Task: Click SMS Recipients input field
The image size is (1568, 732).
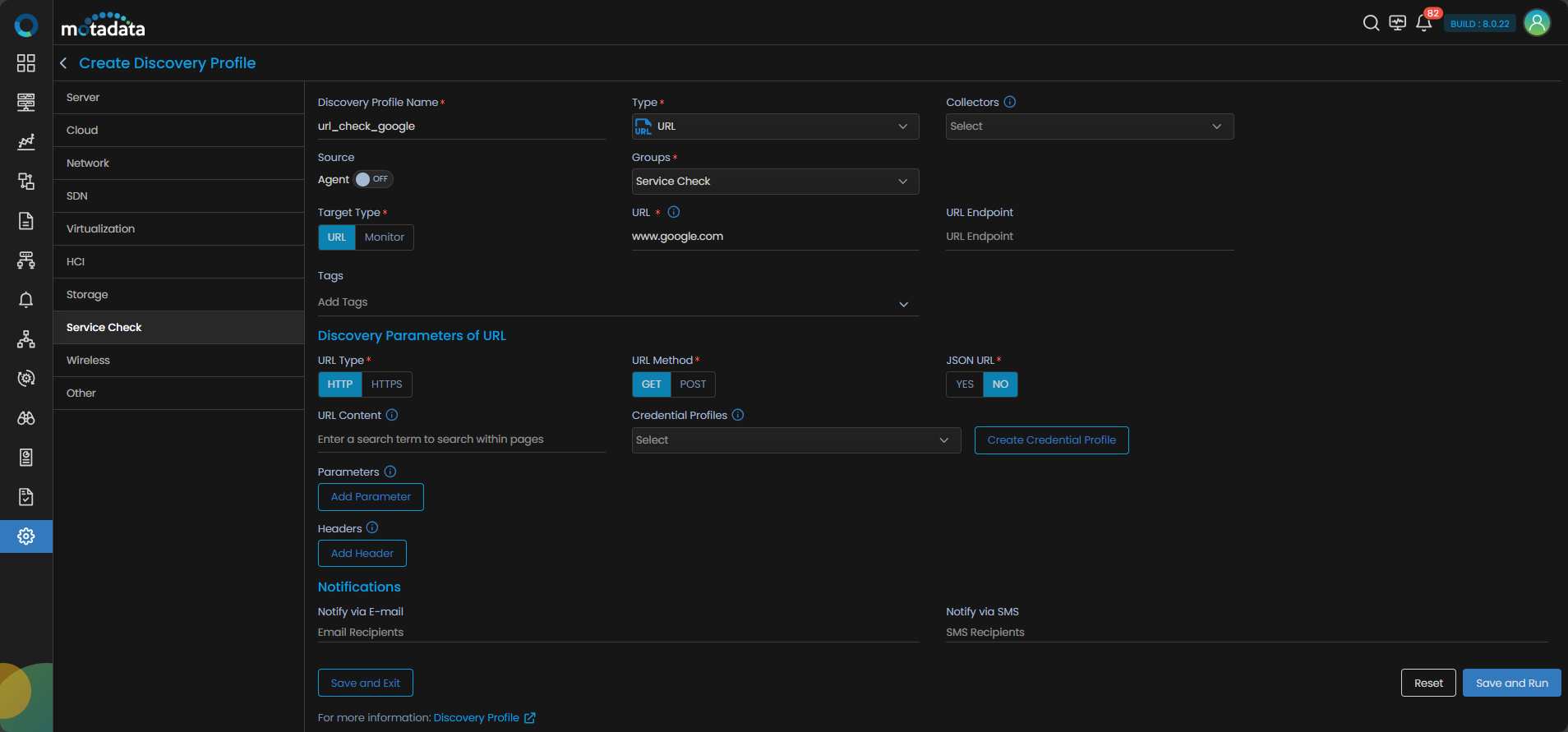Action: click(x=1247, y=633)
